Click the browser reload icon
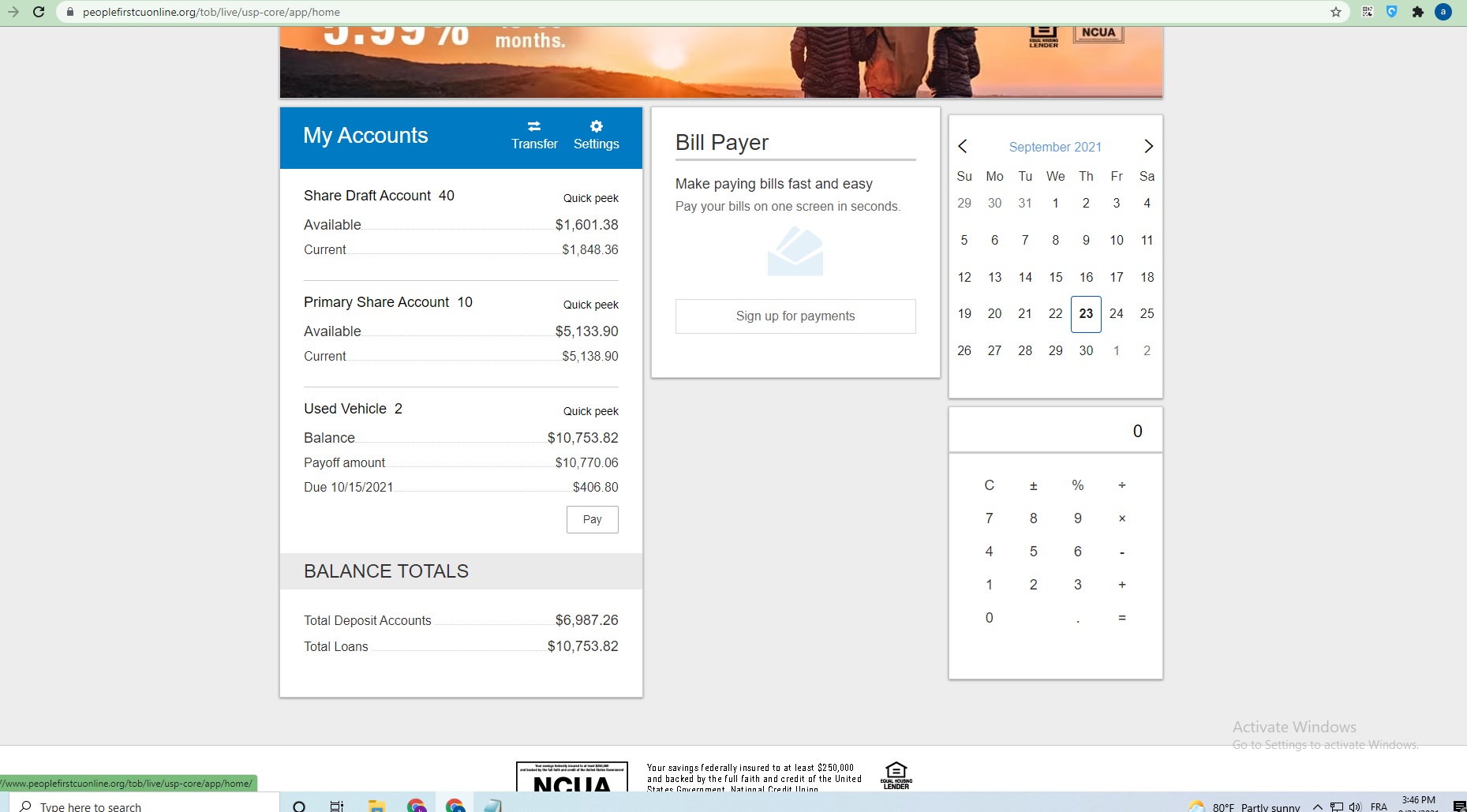1467x812 pixels. pyautogui.click(x=39, y=12)
